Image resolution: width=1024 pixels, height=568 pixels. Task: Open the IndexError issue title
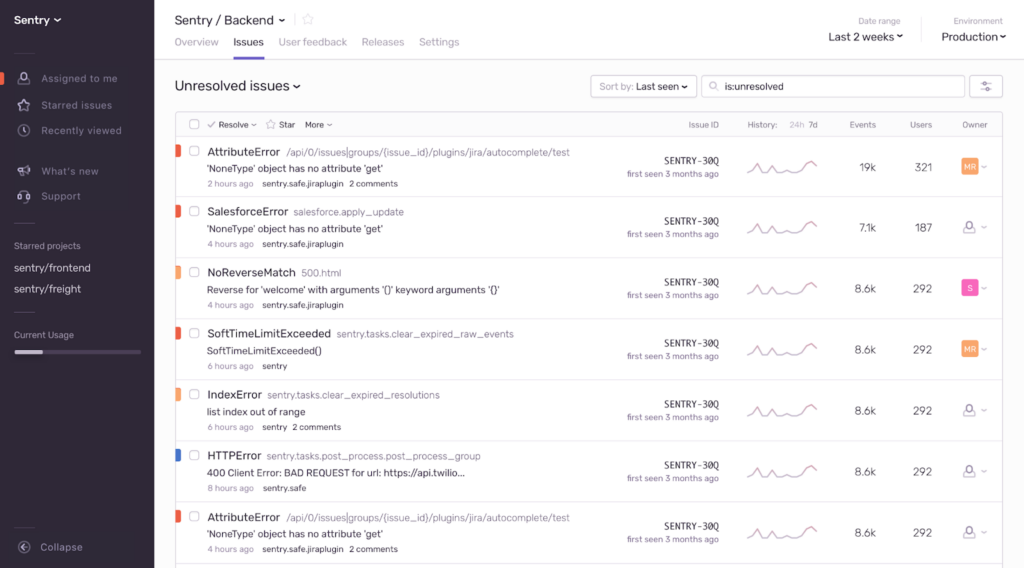[x=234, y=395]
